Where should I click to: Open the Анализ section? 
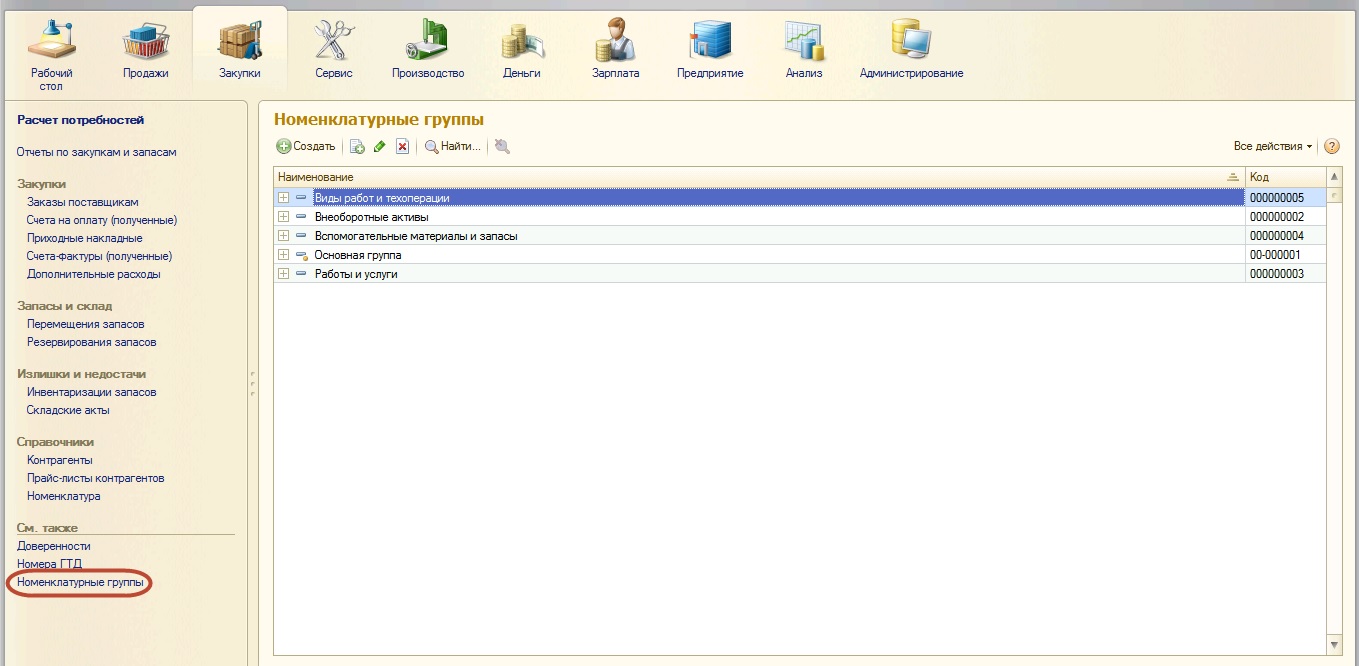pos(804,51)
